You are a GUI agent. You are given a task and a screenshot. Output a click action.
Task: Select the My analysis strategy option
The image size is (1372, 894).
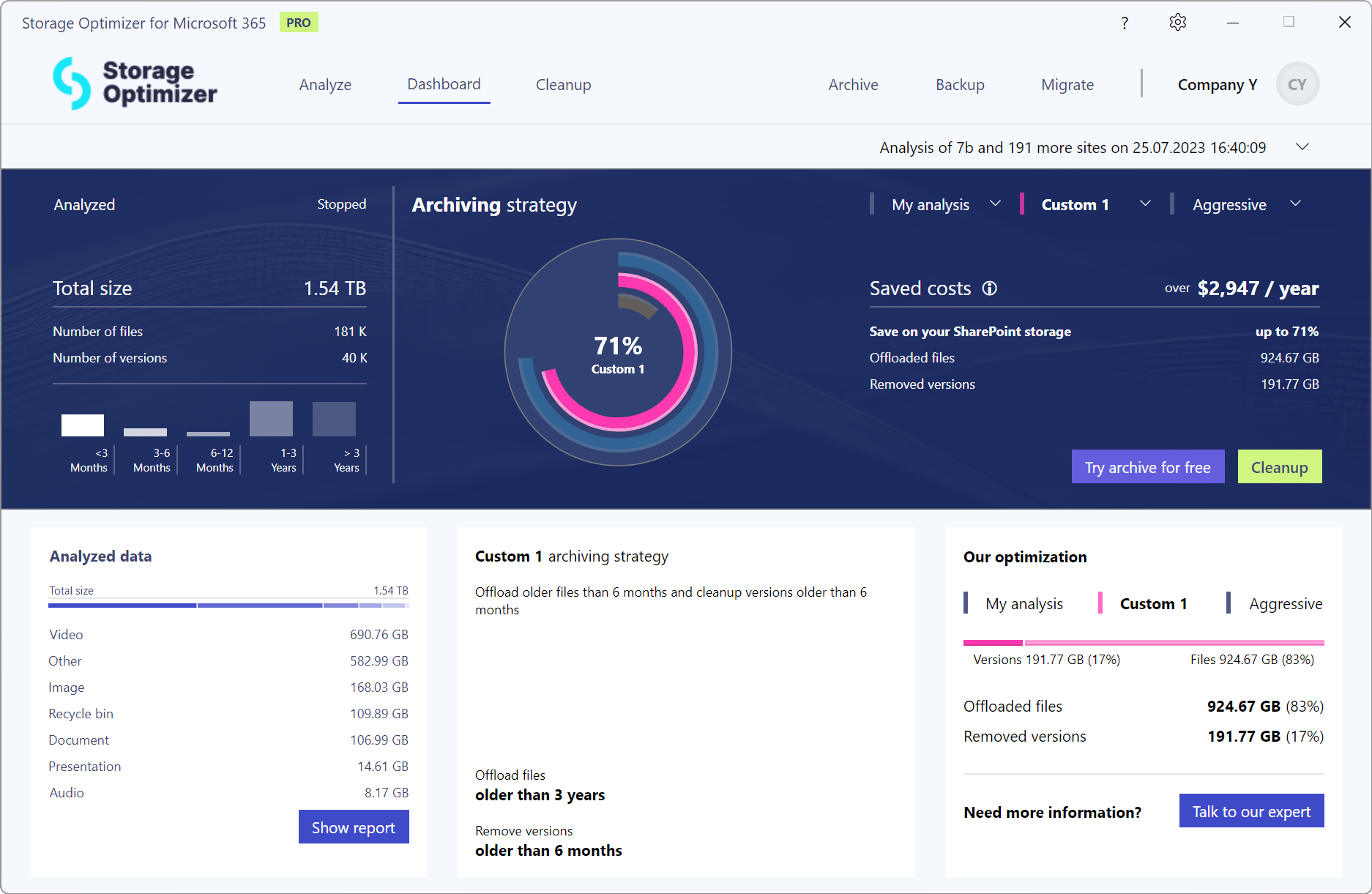930,204
